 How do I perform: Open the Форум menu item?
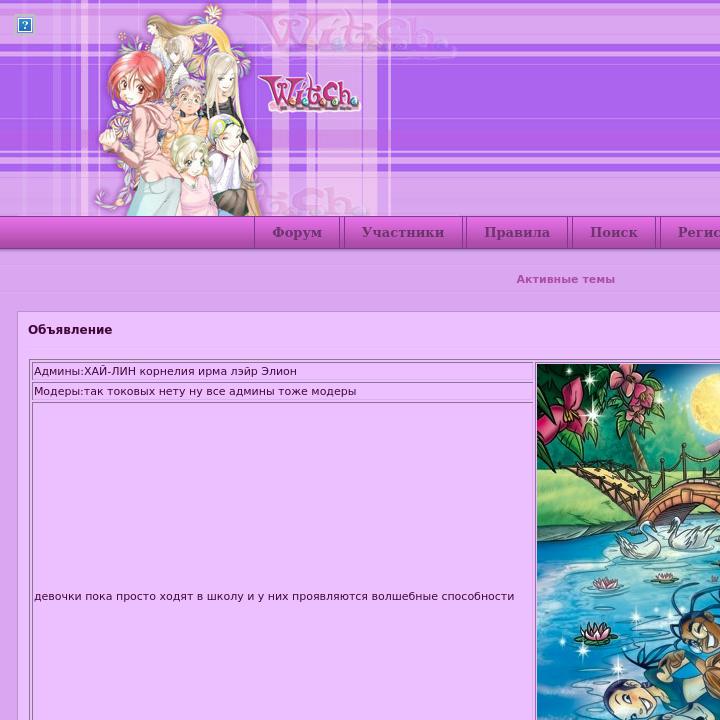[x=297, y=232]
